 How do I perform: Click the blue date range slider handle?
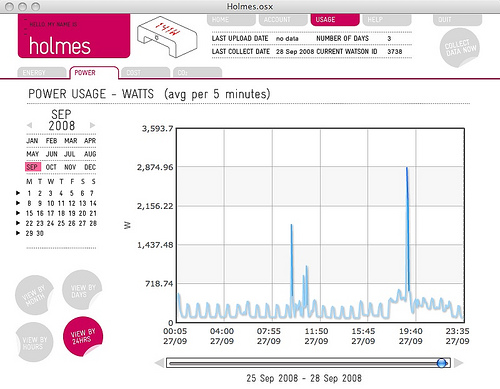click(x=442, y=363)
